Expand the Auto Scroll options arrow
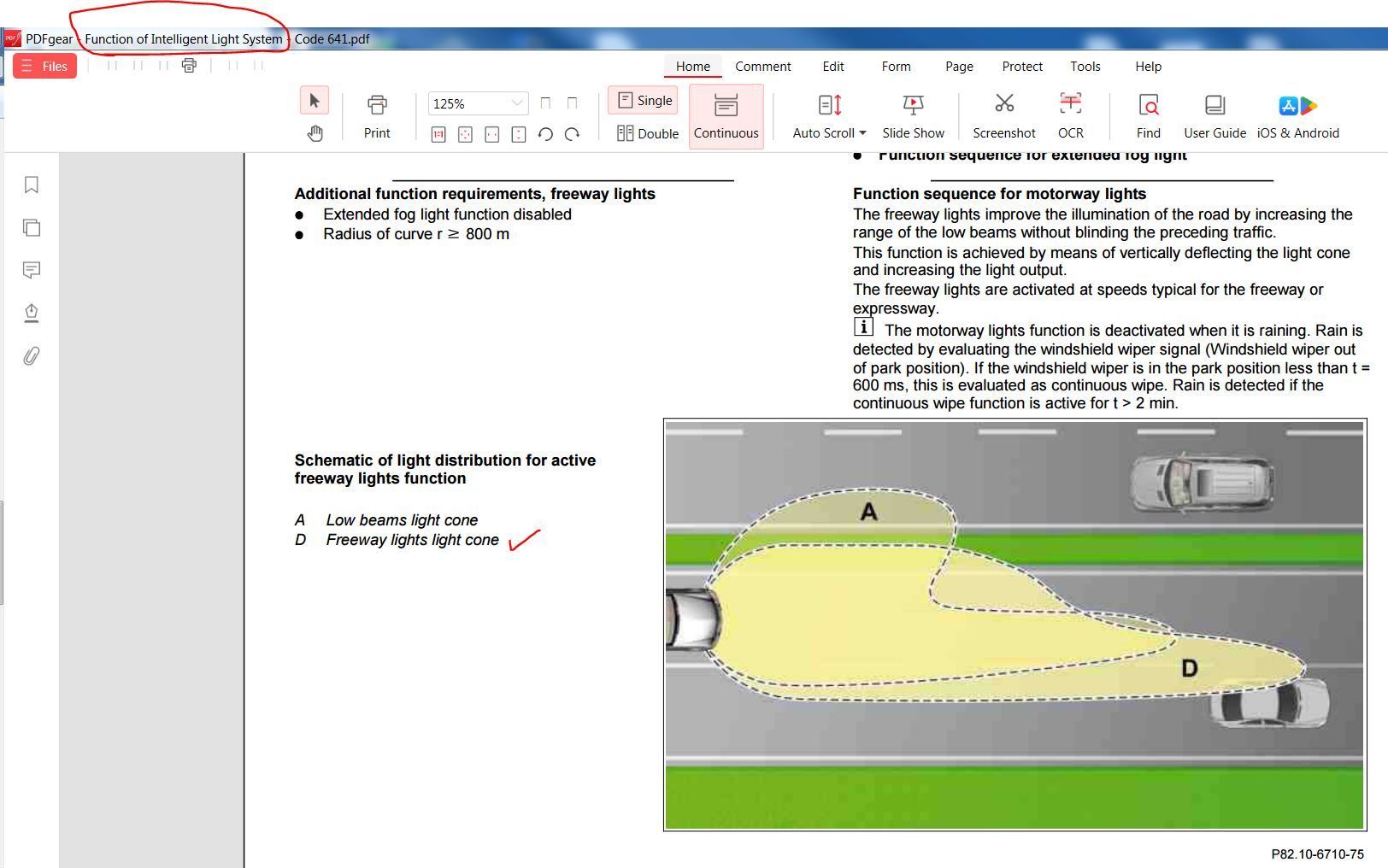The width and height of the screenshot is (1388, 868). coord(862,133)
